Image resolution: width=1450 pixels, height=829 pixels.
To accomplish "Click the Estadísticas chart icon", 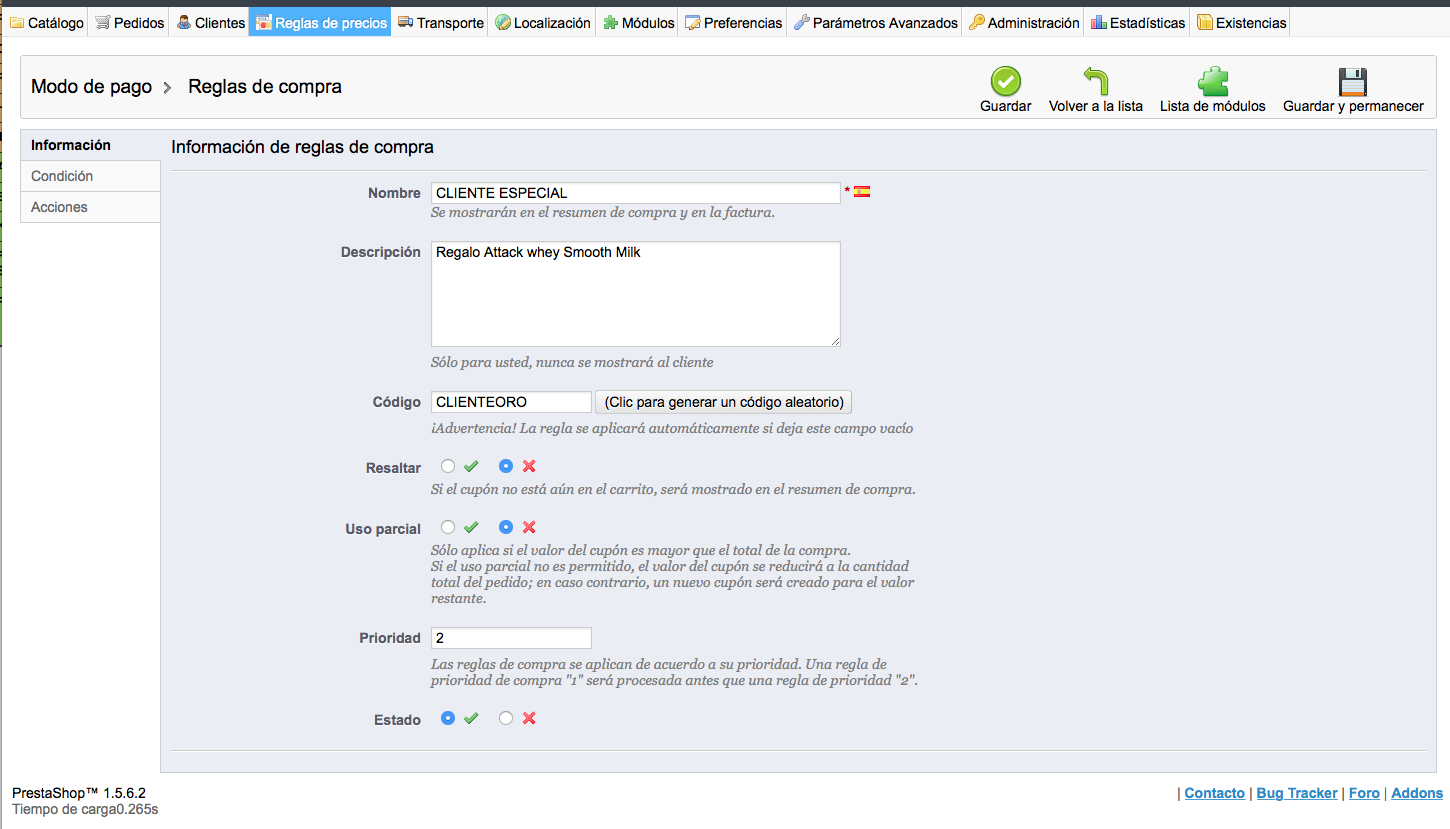I will tap(1099, 22).
